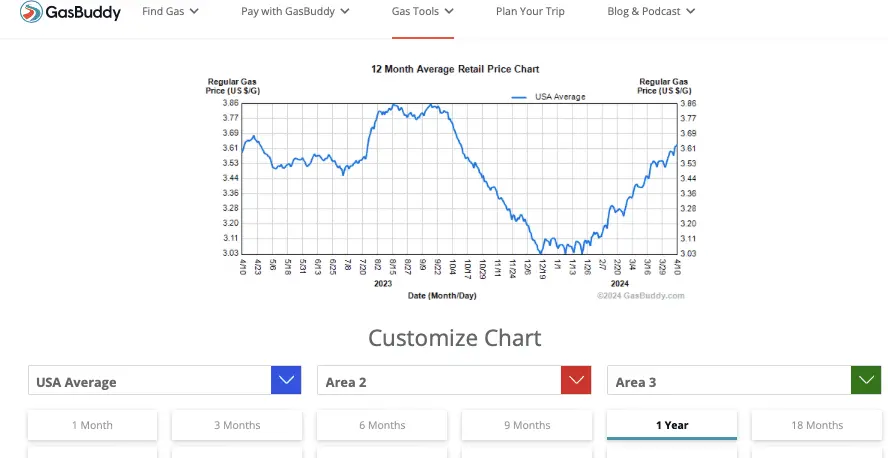Select the 9 Months time range

pos(527,425)
